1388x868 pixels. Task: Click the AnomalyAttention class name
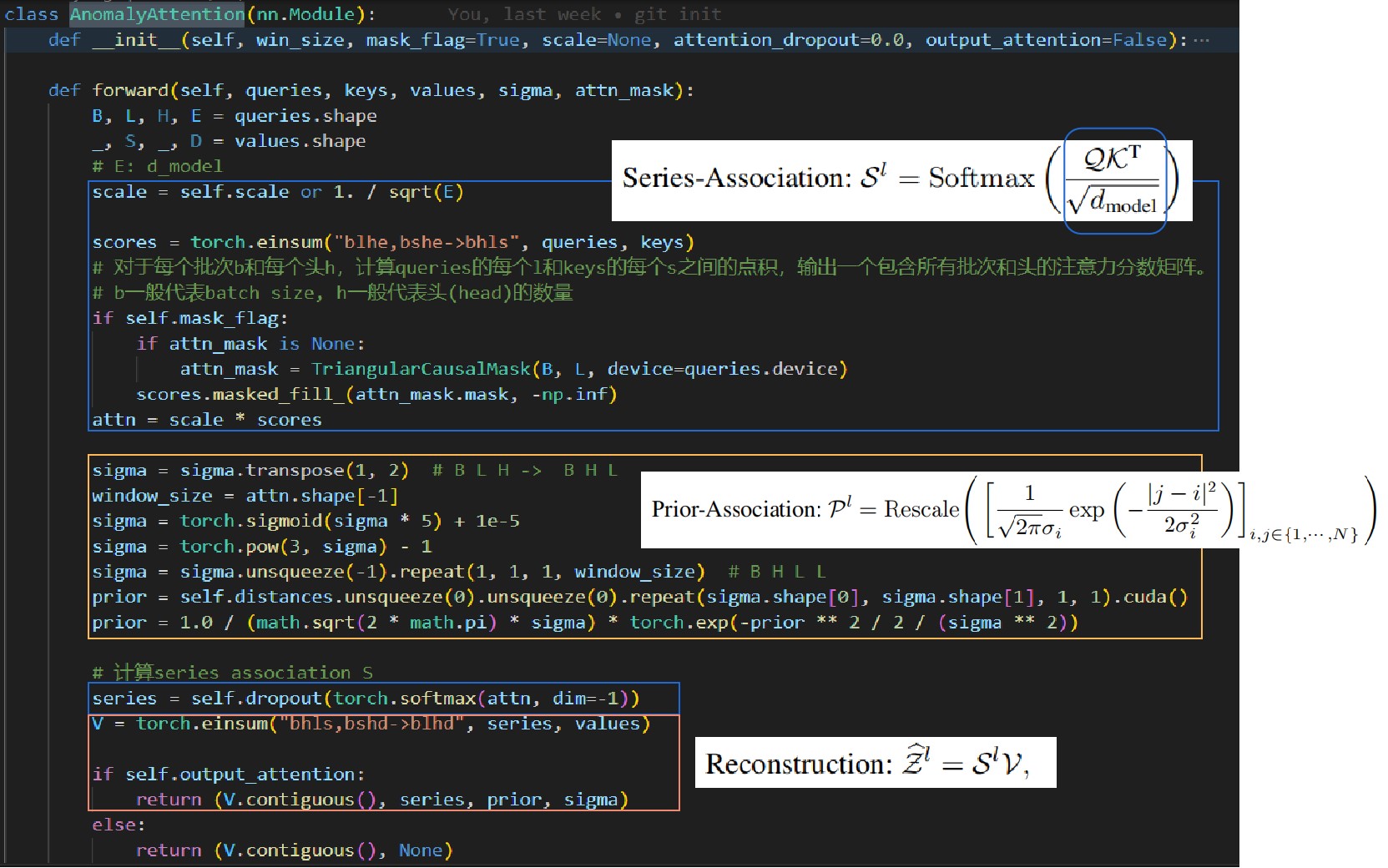(158, 14)
